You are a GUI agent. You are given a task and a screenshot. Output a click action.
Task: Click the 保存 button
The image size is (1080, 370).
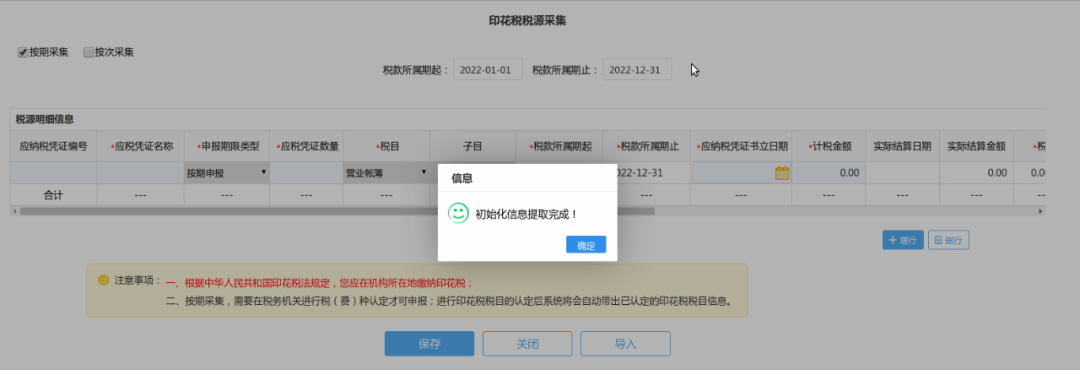(429, 344)
